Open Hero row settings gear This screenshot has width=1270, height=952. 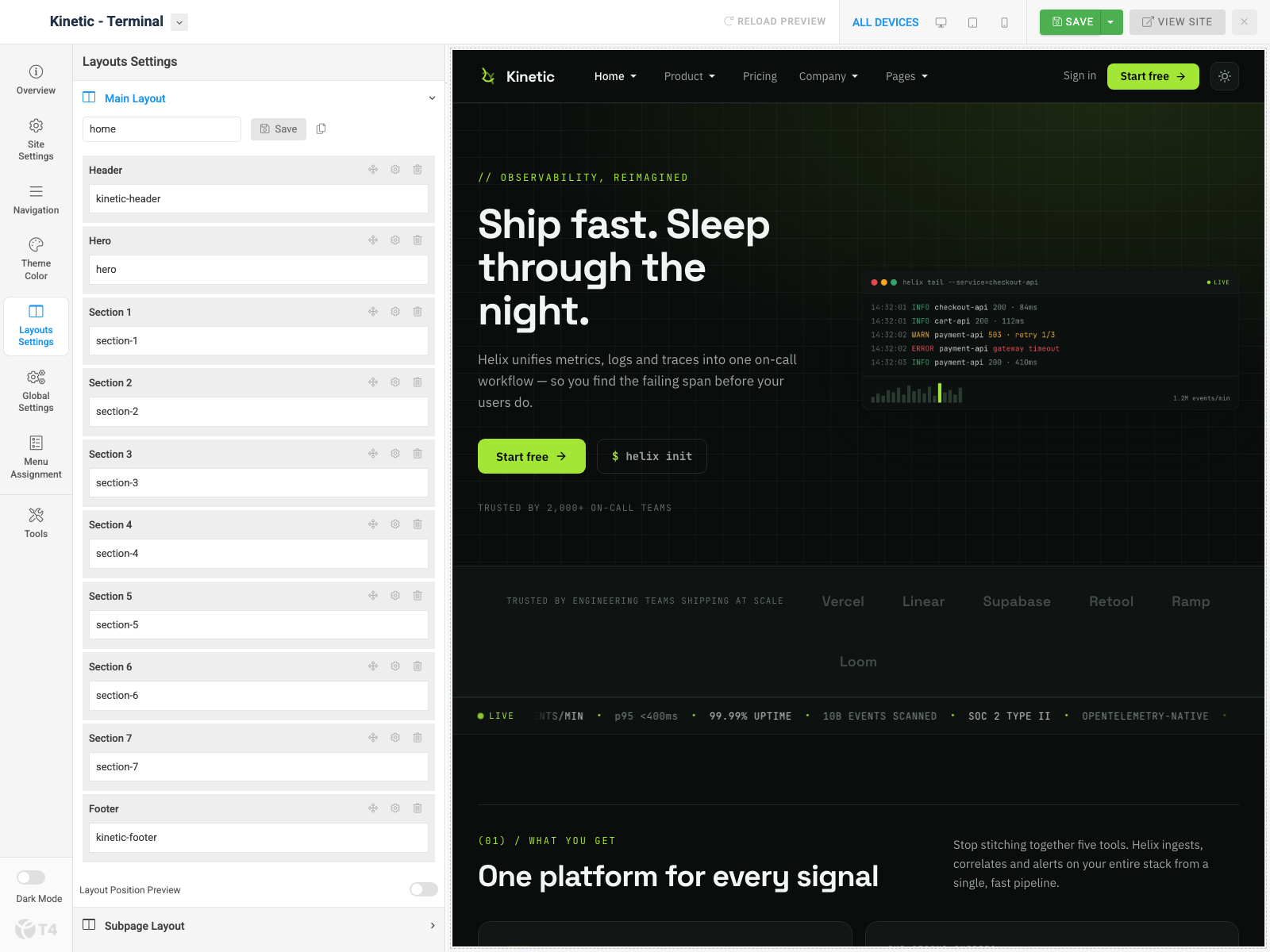395,240
